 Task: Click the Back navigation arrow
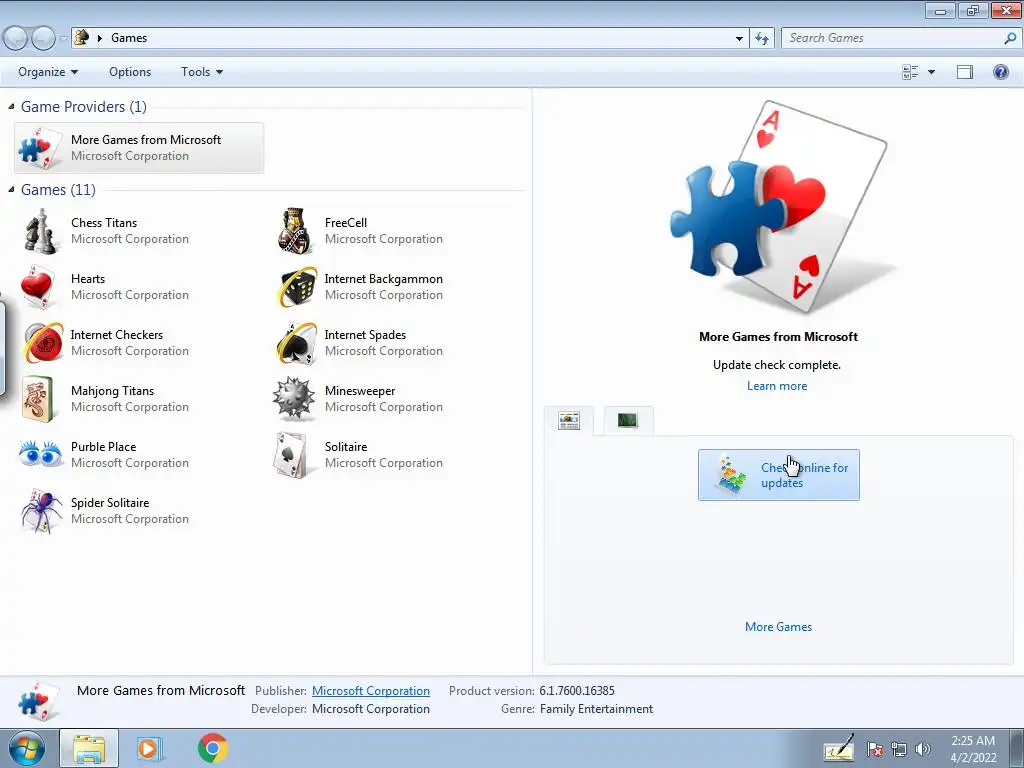tap(15, 39)
